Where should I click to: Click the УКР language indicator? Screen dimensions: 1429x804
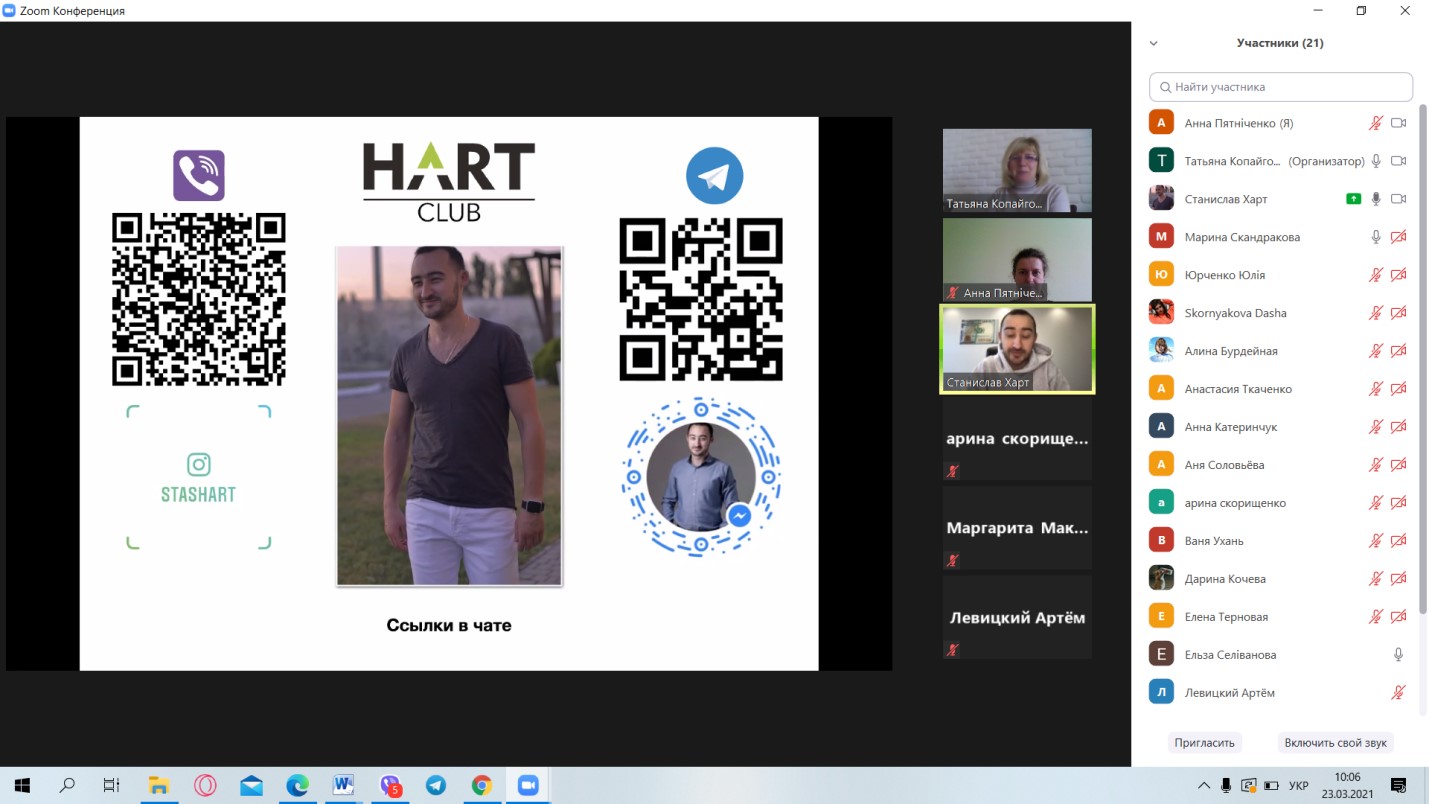point(1299,786)
